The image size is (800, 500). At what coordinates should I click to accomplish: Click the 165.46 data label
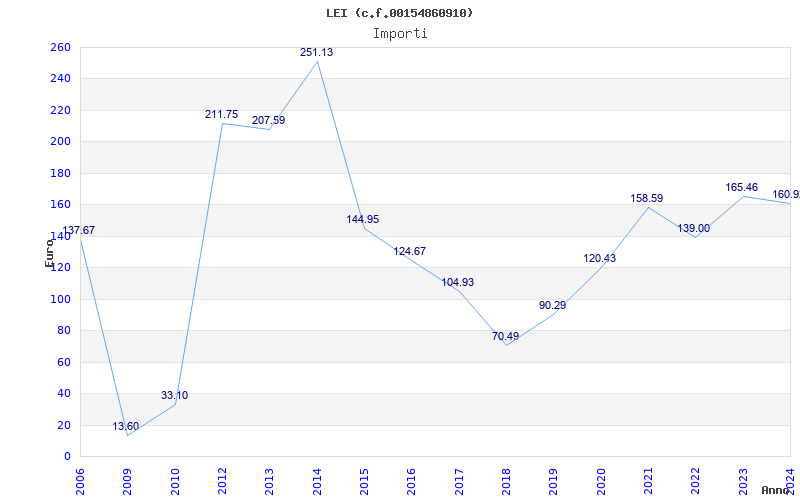tap(742, 187)
